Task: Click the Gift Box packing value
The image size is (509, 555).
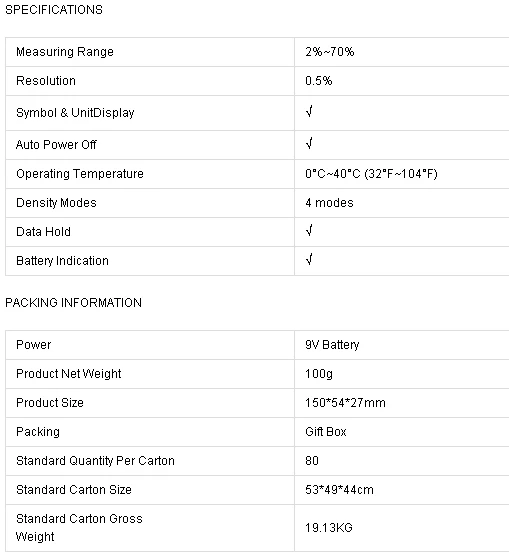Action: [x=326, y=432]
